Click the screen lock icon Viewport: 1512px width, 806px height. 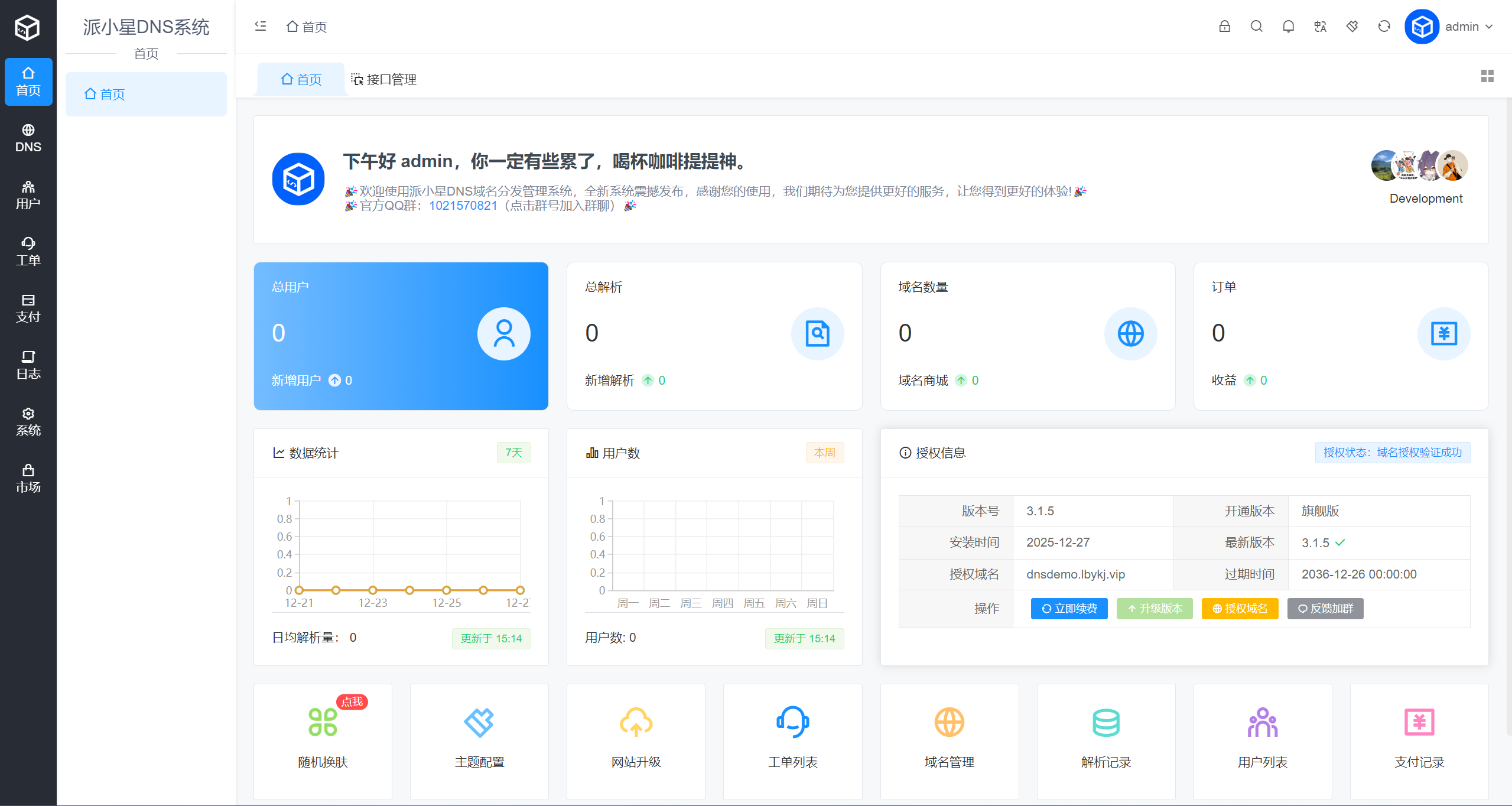(x=1224, y=27)
